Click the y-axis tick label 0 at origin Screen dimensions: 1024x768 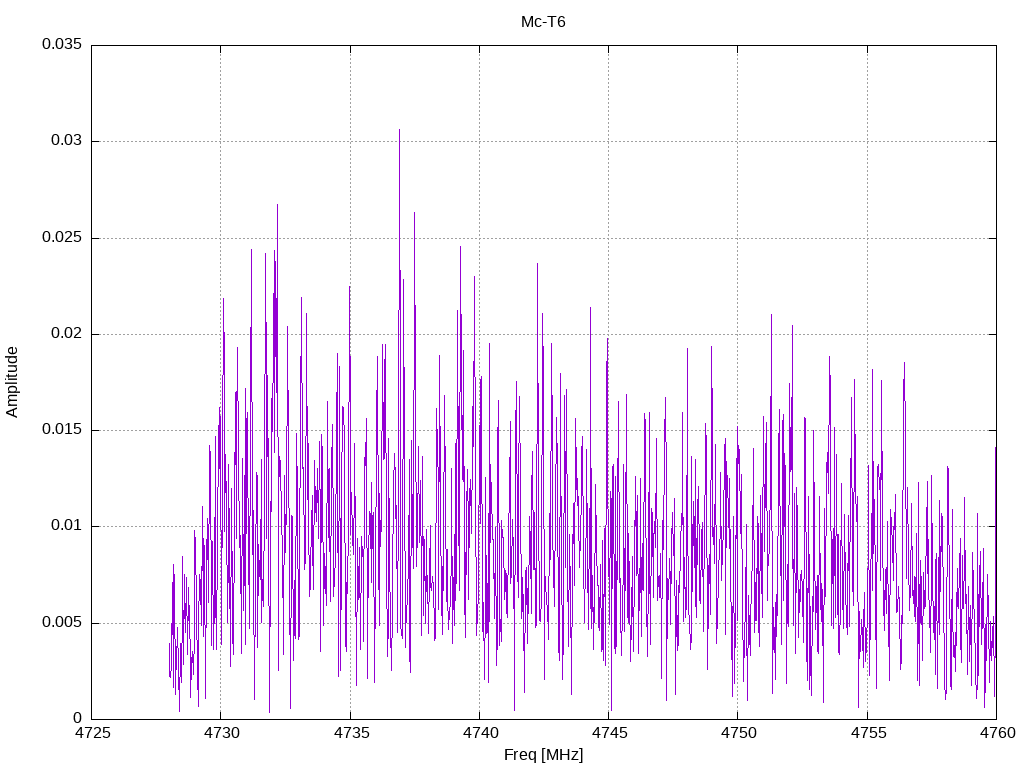pyautogui.click(x=78, y=718)
